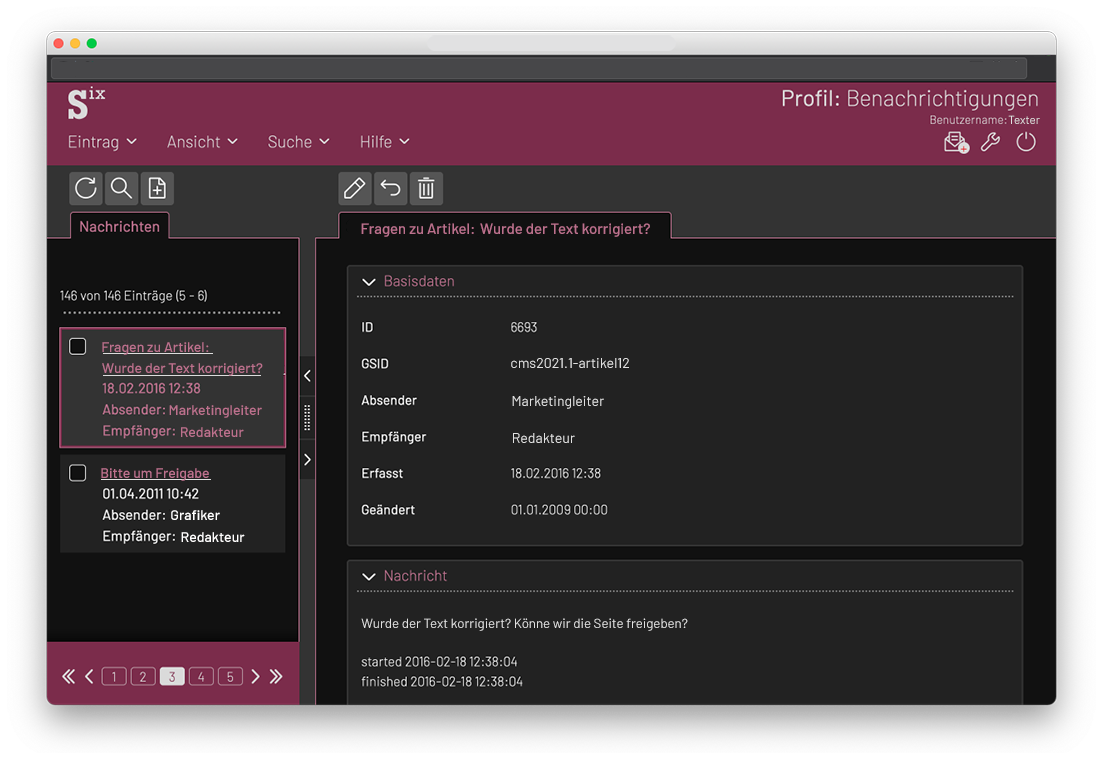Click the 'finished 2016-02-18 12:38:04' line
1102x766 pixels.
tap(442, 682)
